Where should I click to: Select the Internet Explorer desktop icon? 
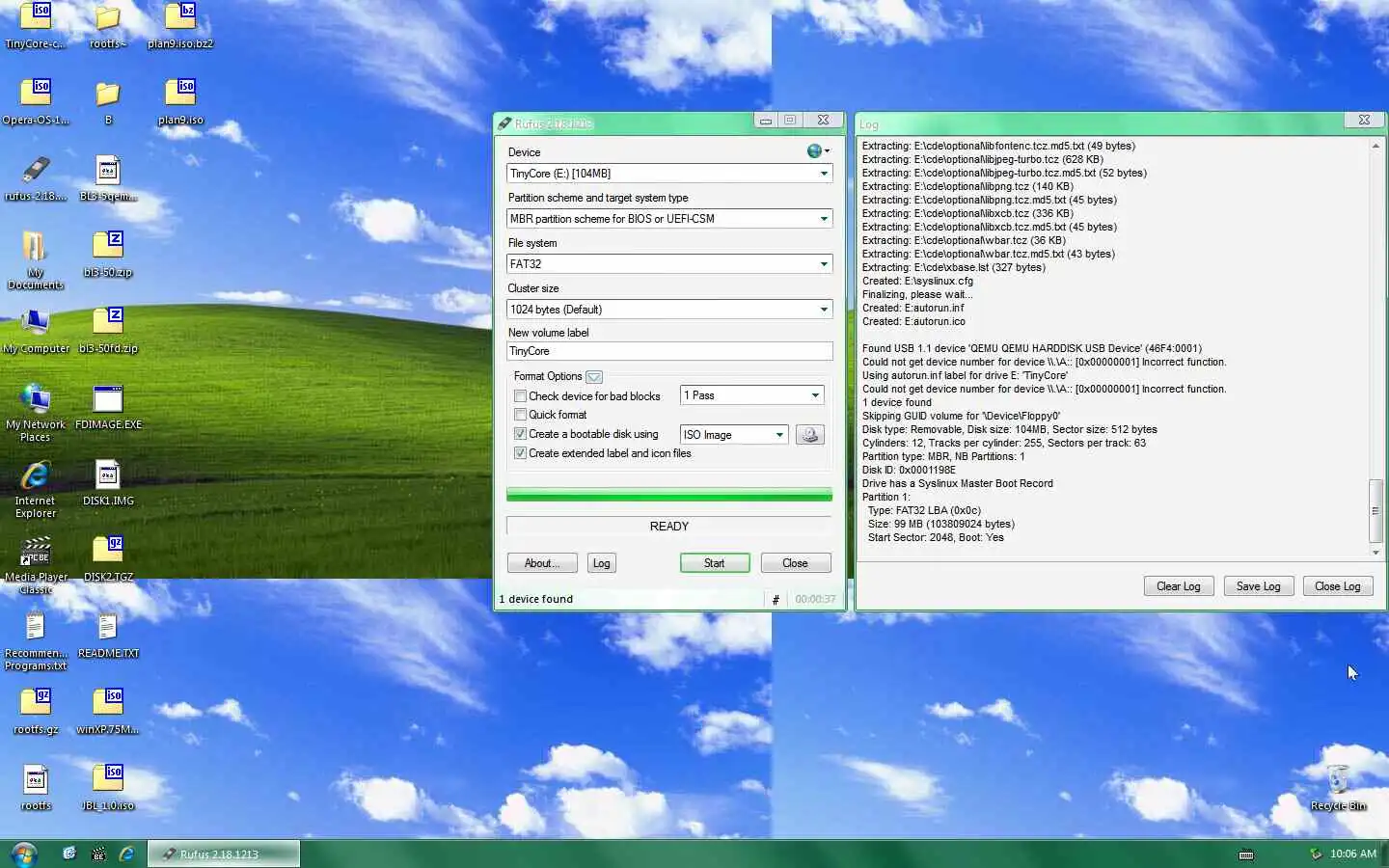(36, 489)
